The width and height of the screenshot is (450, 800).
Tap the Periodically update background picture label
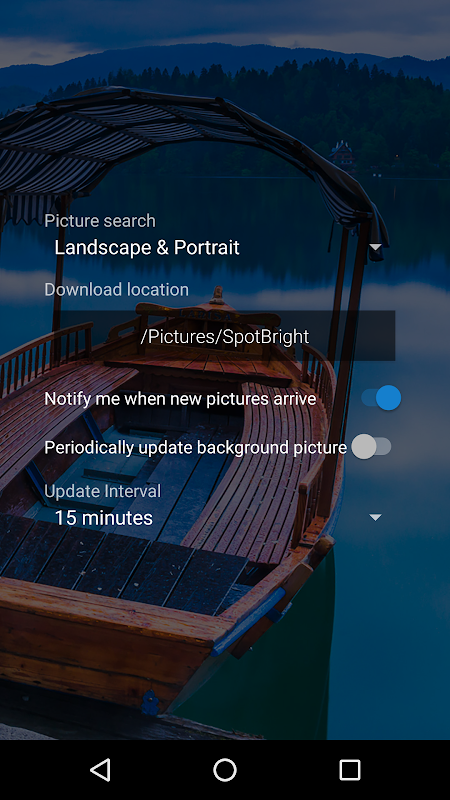point(195,447)
